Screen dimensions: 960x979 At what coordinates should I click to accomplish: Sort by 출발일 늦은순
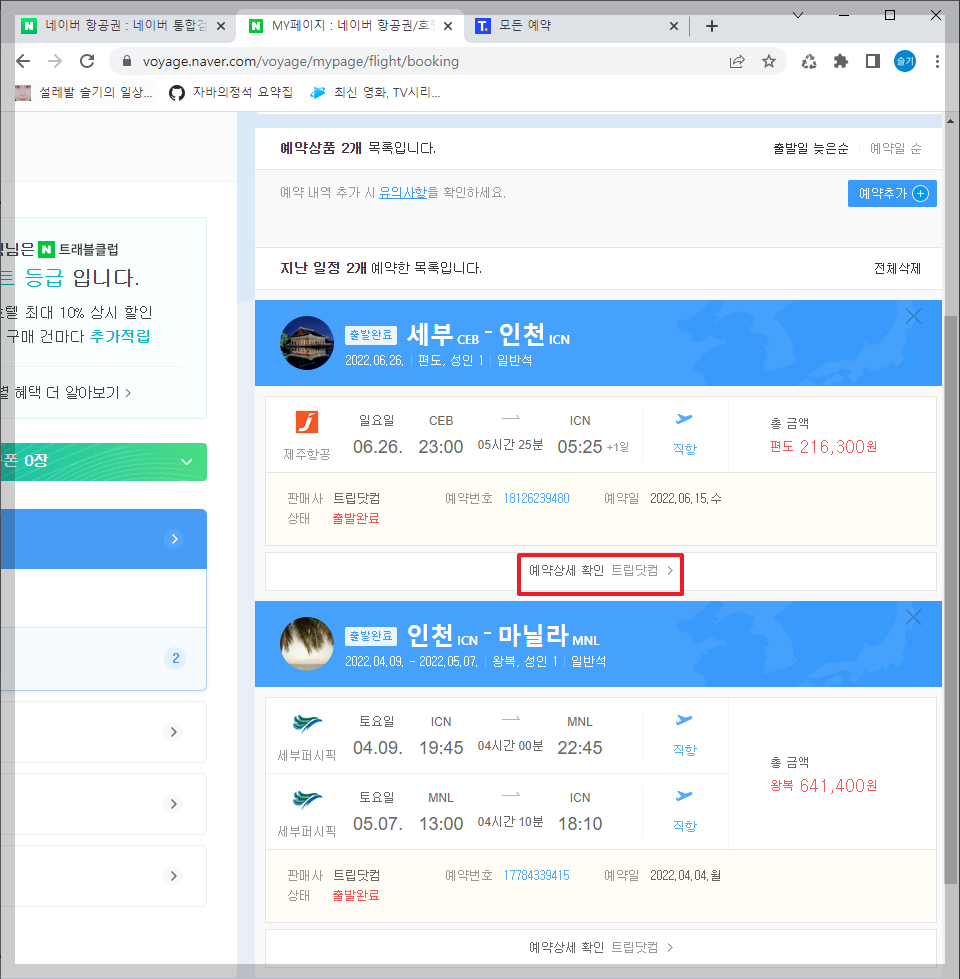(810, 149)
